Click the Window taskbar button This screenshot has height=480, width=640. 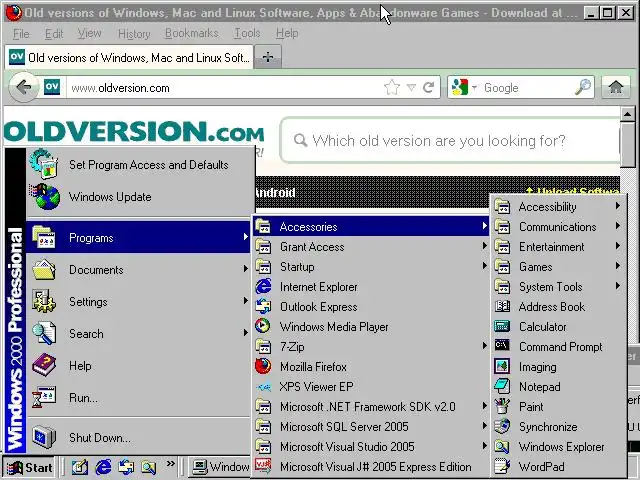pos(220,467)
